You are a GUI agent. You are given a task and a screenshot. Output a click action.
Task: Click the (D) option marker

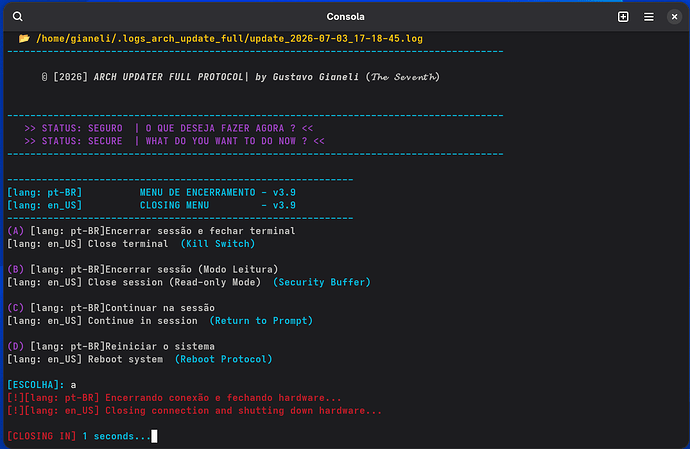coord(16,346)
